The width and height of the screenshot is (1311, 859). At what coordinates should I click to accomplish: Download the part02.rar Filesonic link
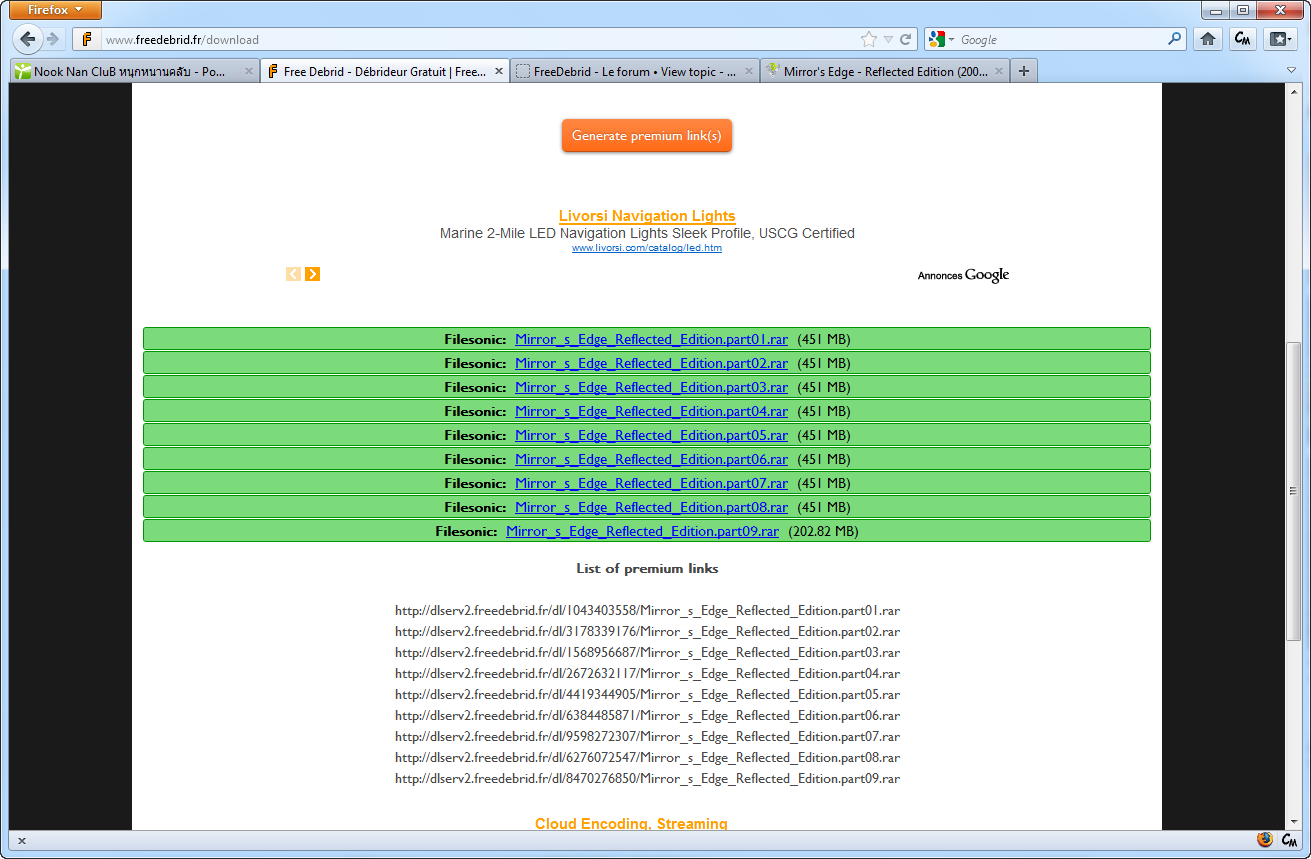click(x=651, y=363)
